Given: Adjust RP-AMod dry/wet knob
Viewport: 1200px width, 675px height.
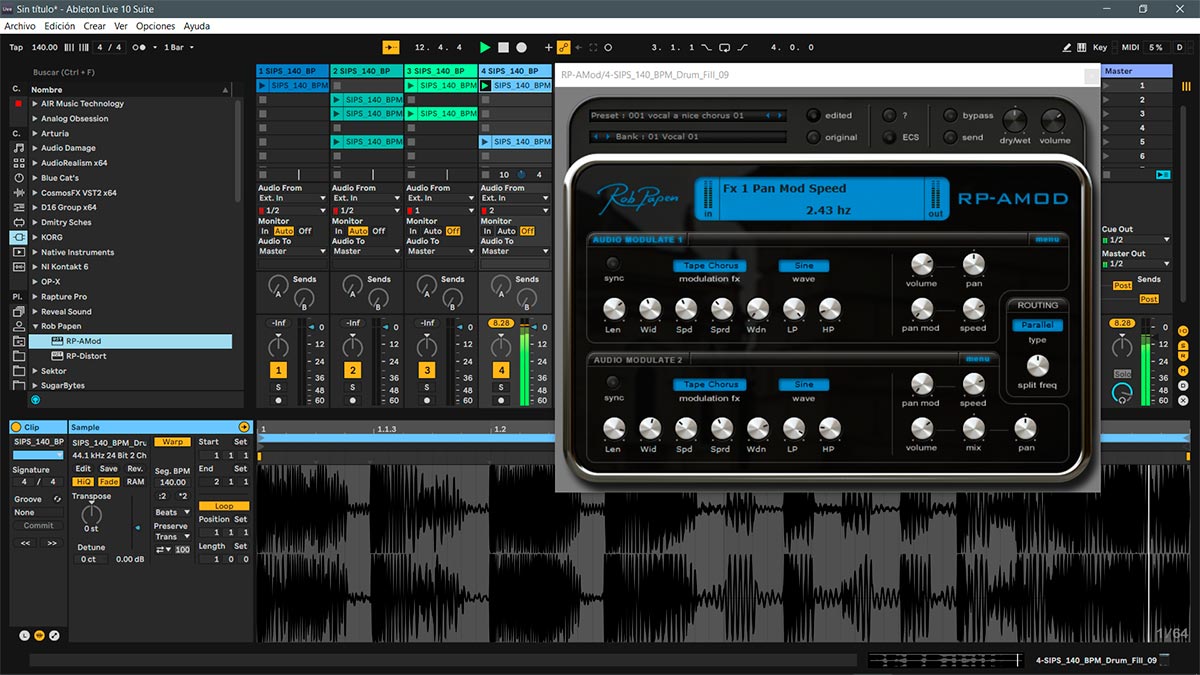Looking at the screenshot, I should tap(1014, 121).
